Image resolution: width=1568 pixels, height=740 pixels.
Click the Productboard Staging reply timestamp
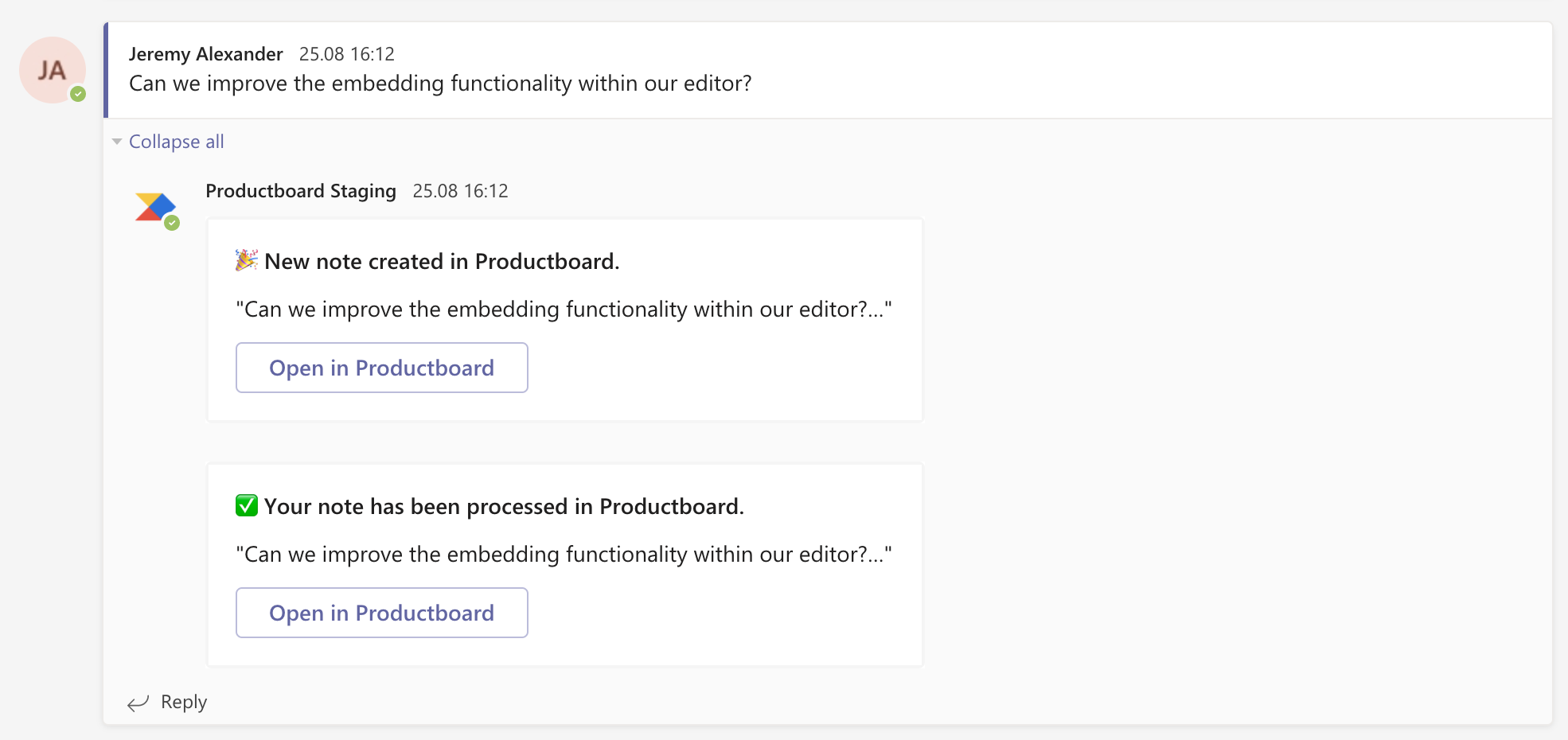[460, 191]
